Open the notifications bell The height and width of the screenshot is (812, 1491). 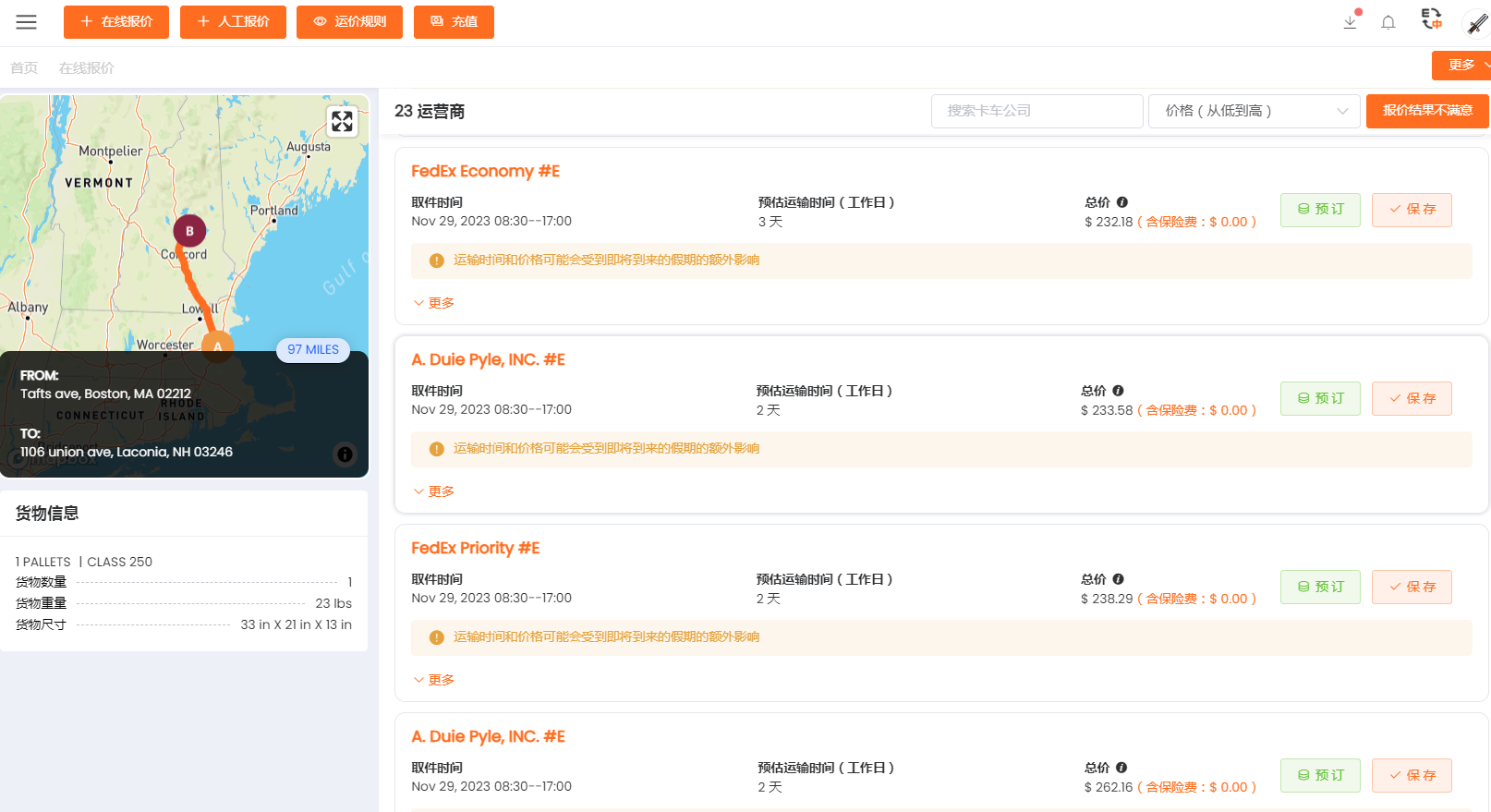click(x=1388, y=22)
